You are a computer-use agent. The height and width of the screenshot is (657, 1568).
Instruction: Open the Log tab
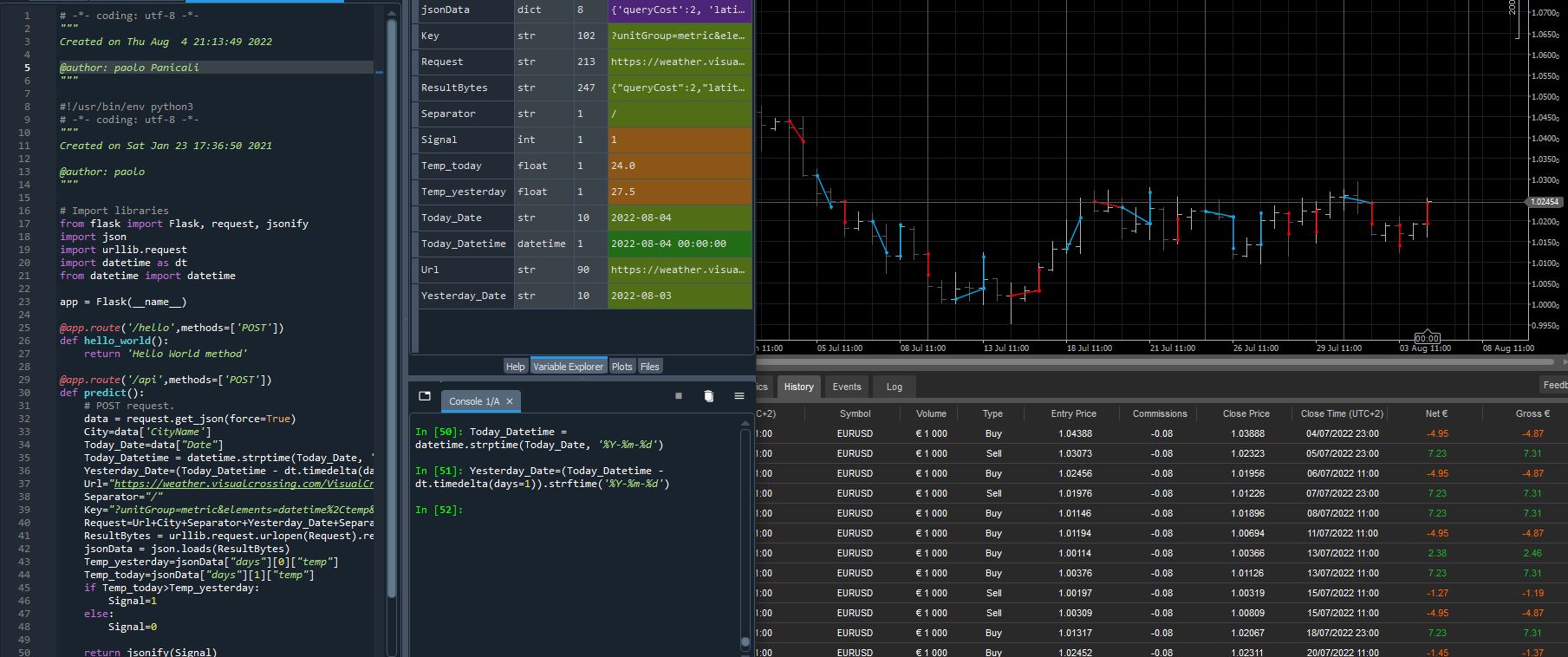[x=895, y=387]
